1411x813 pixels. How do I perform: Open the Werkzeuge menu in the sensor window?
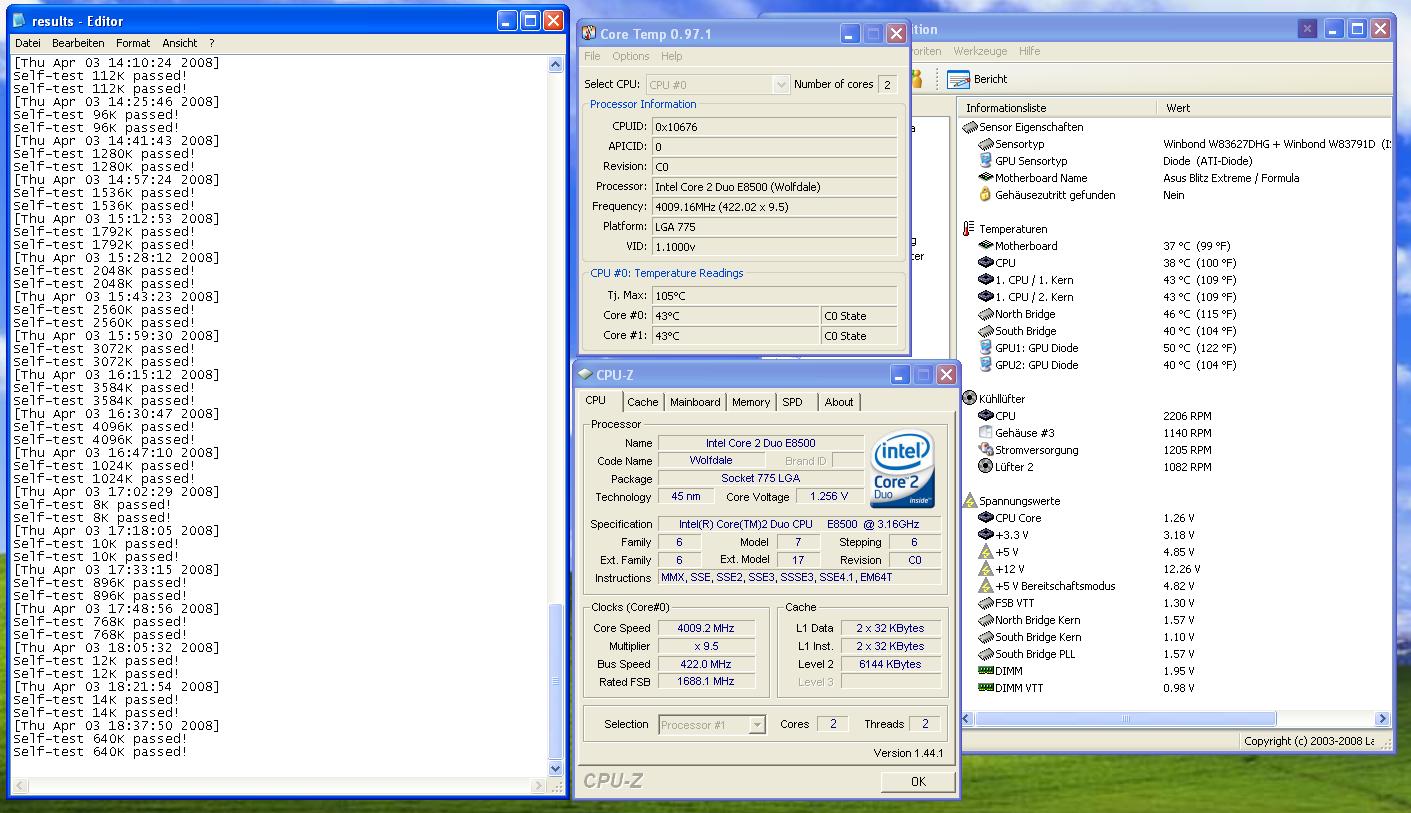pyautogui.click(x=980, y=51)
